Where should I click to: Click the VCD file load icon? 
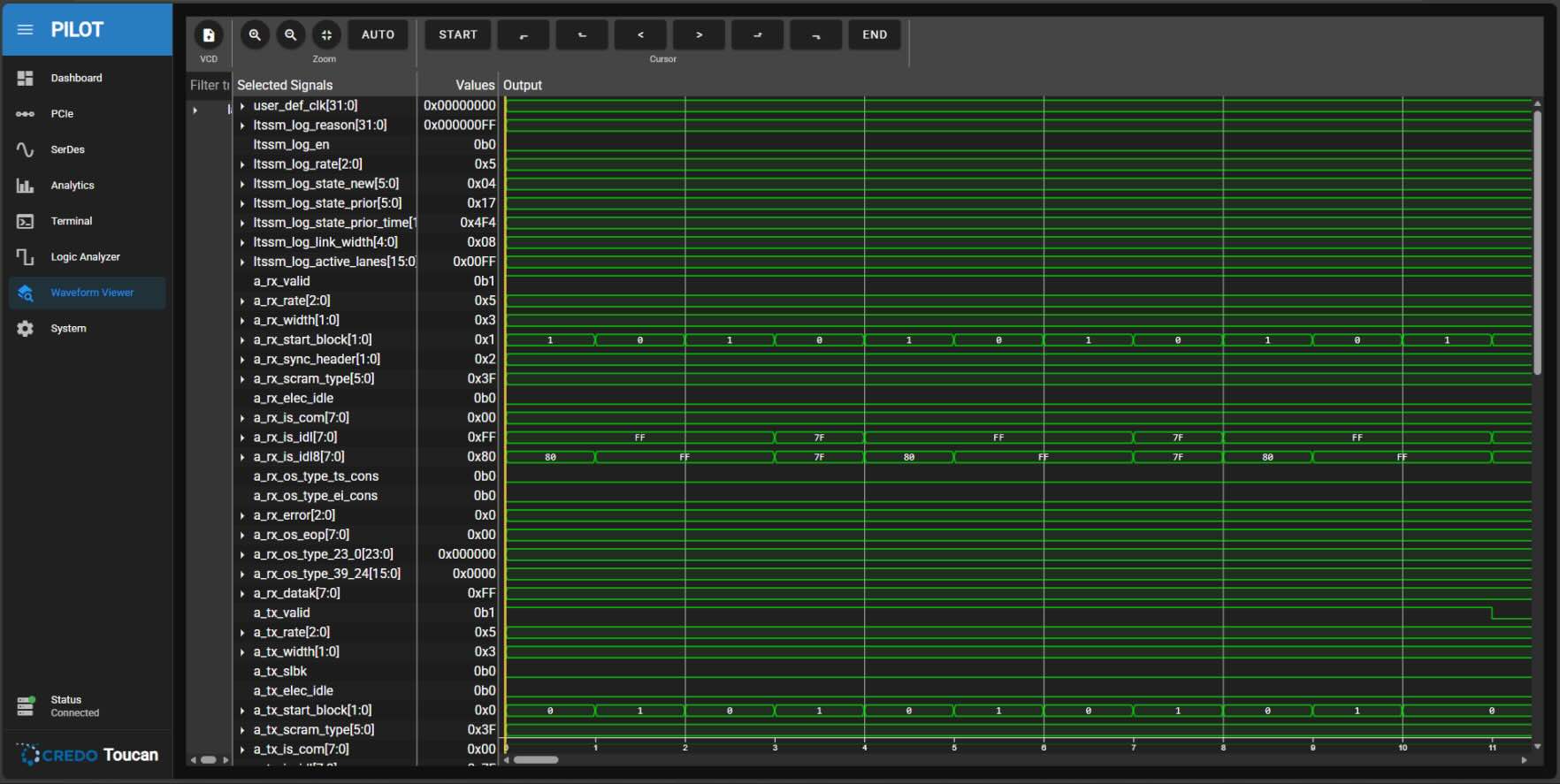(209, 35)
